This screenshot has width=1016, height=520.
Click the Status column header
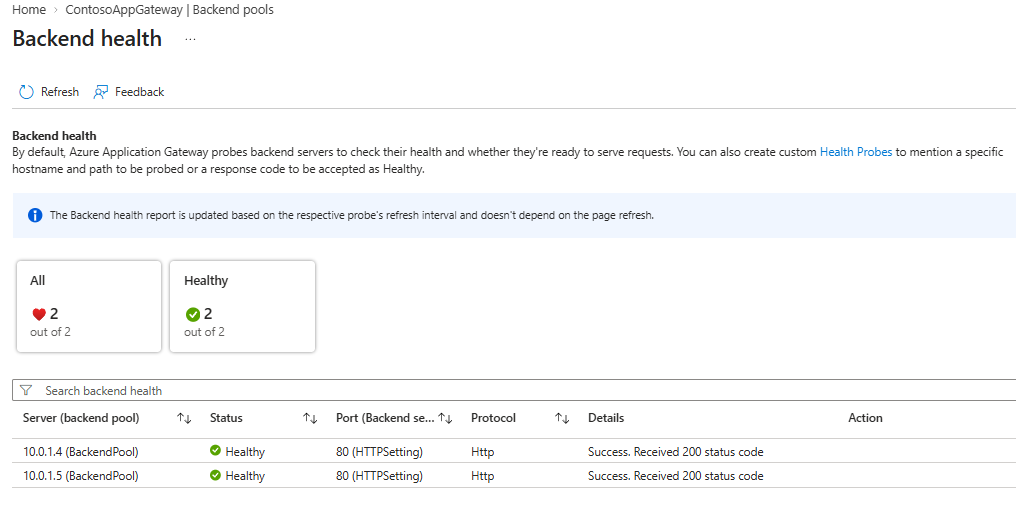point(226,418)
